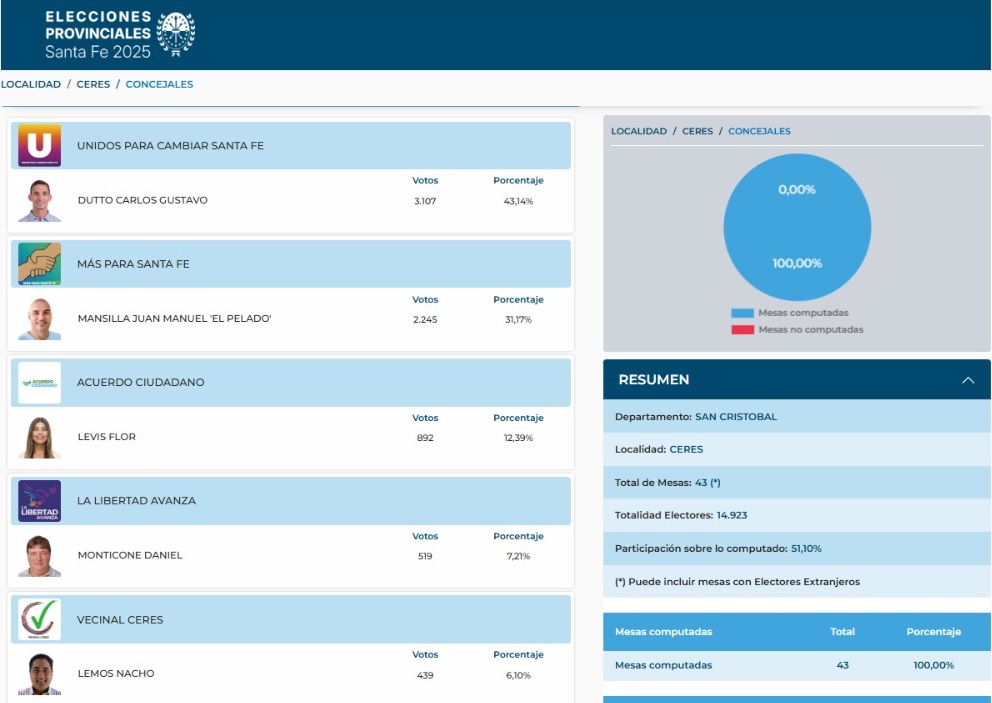Viewport: 992px width, 703px height.
Task: Click Dutto Carlos Gustavo candidate photo
Action: 39,201
